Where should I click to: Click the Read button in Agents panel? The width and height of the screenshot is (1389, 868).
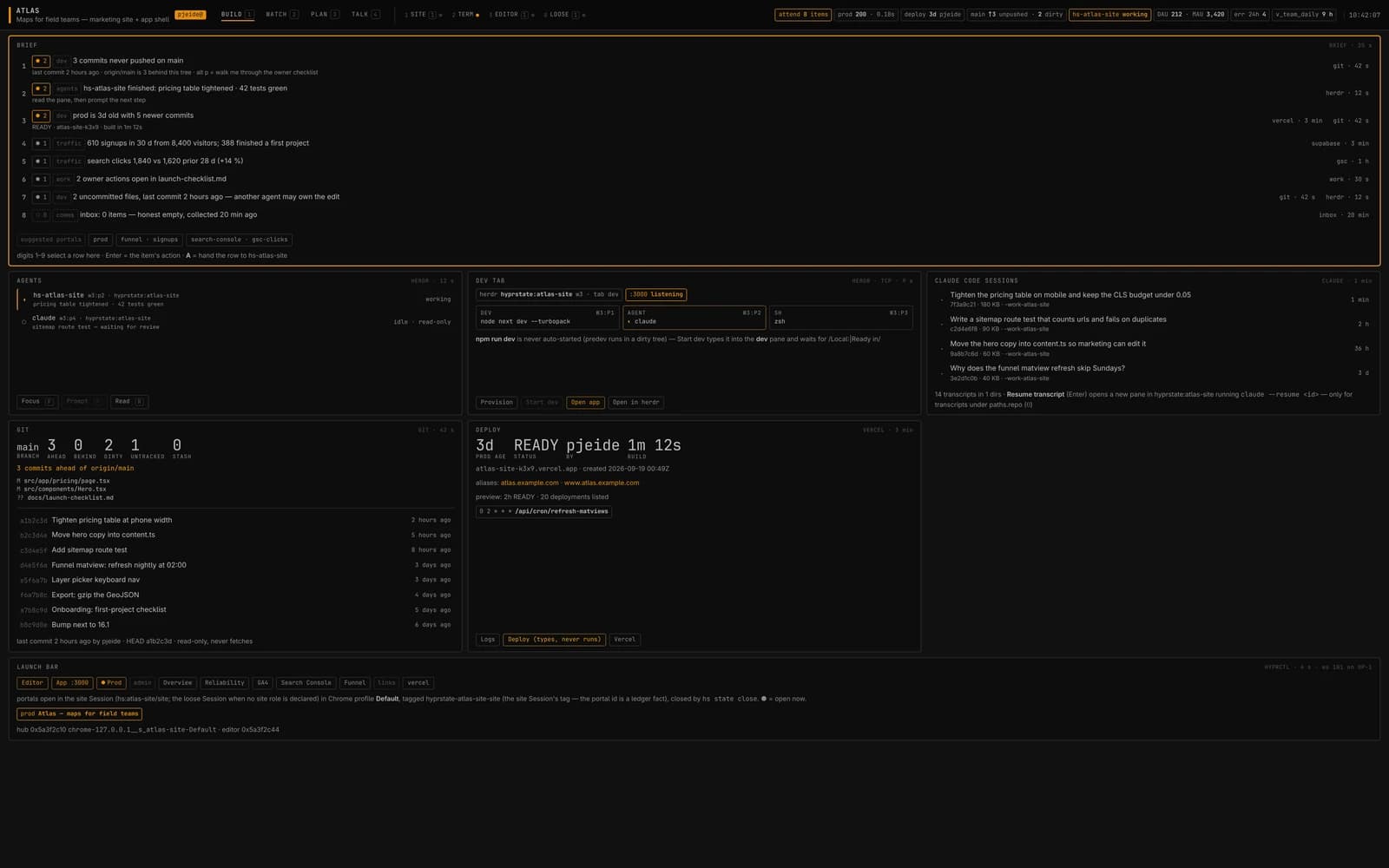[x=129, y=402]
